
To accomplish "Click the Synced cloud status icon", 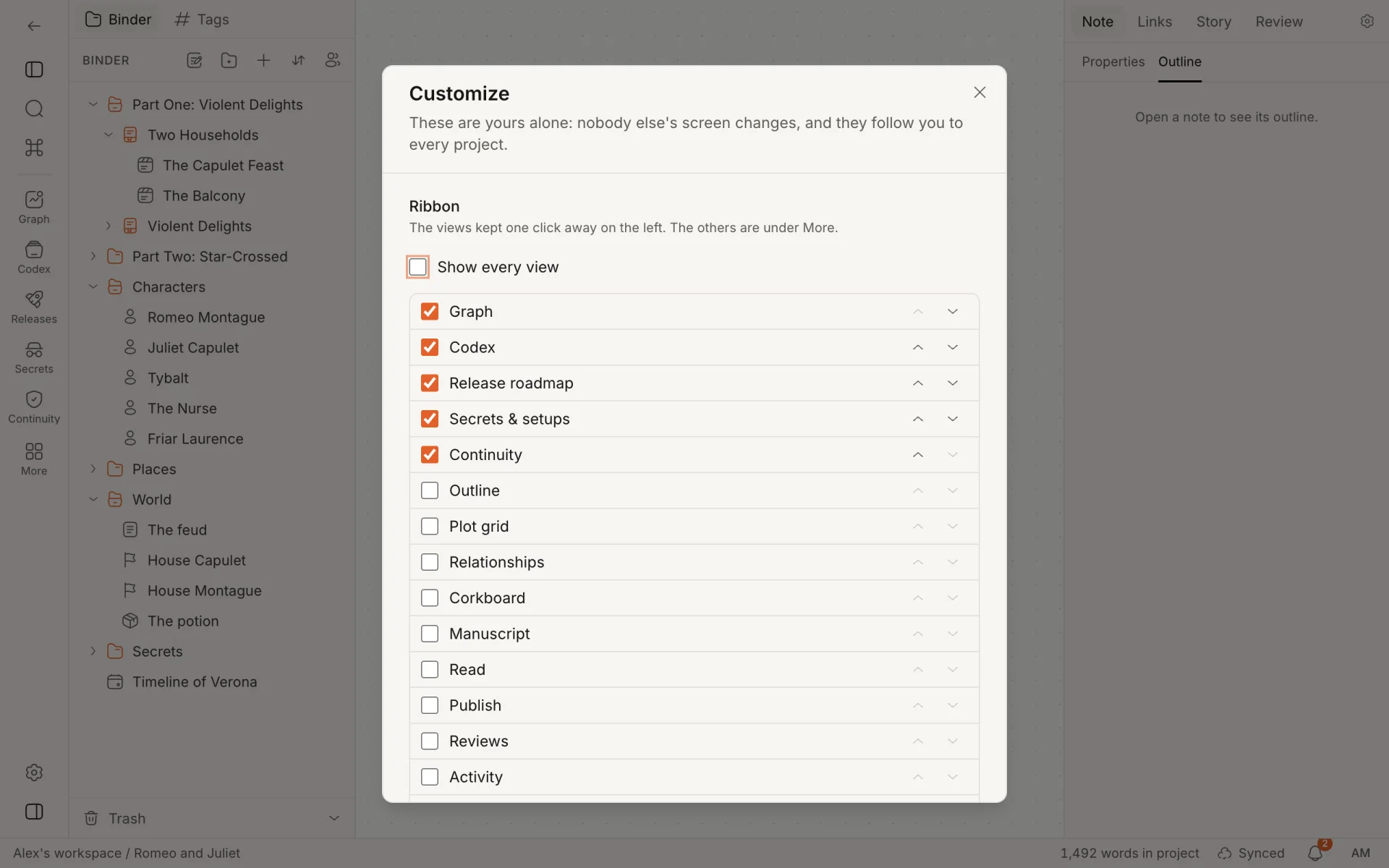I will point(1225,854).
